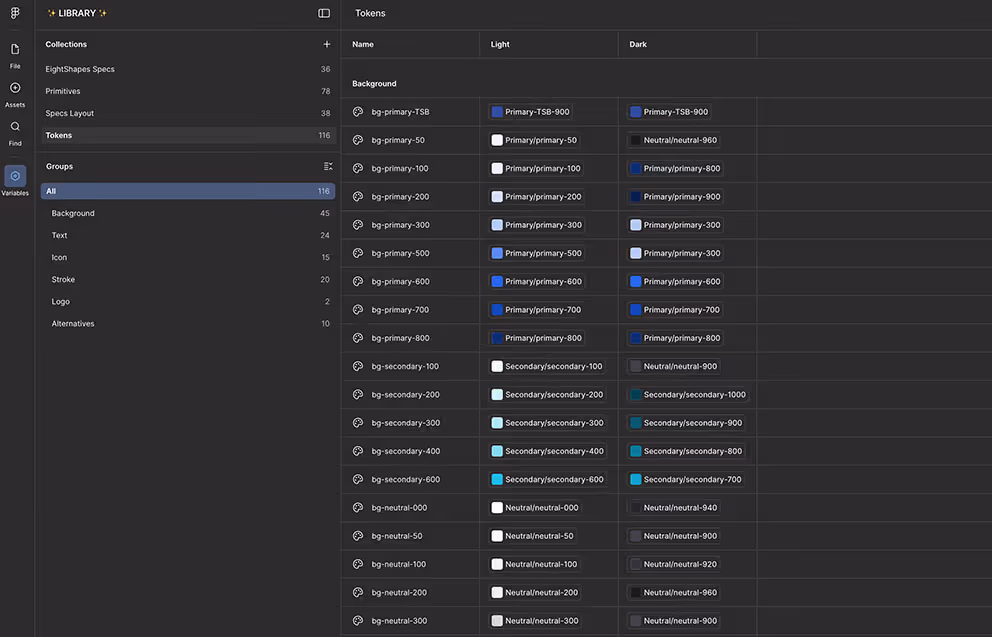Click Dark value Secondary/secondary-1000
This screenshot has width=992, height=637.
pyautogui.click(x=688, y=394)
